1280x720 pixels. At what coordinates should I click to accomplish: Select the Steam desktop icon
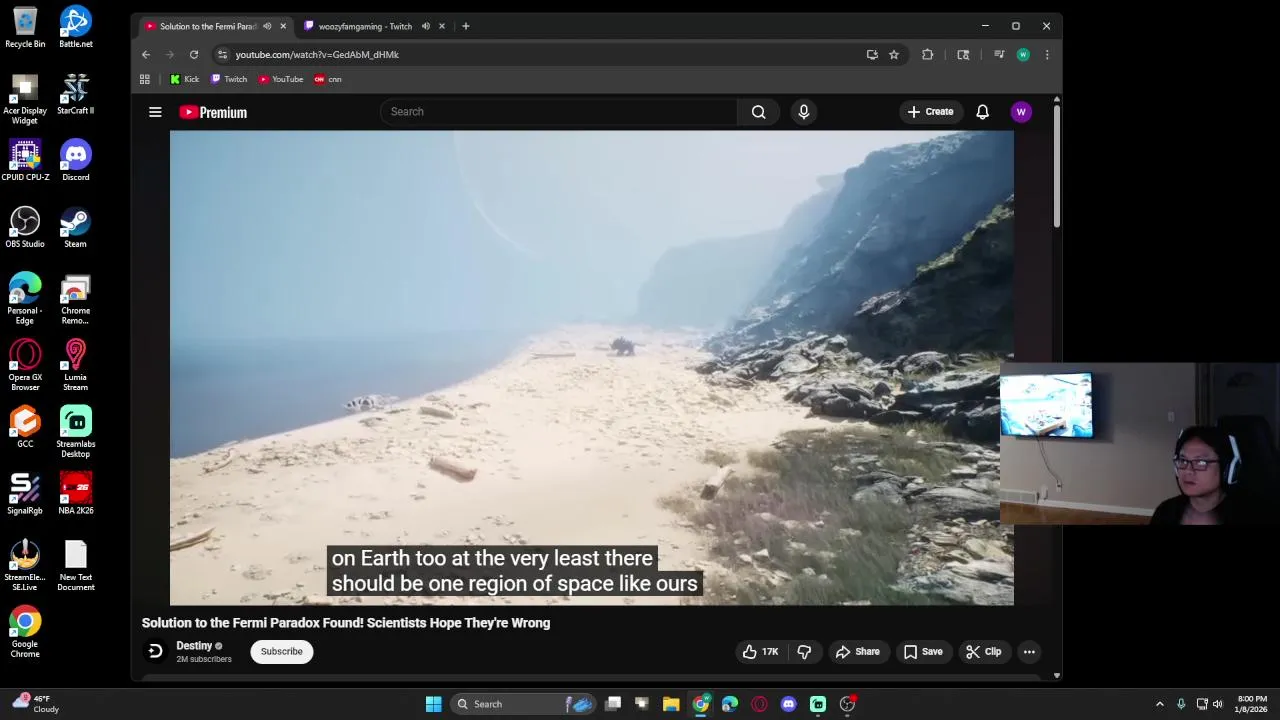click(x=75, y=227)
